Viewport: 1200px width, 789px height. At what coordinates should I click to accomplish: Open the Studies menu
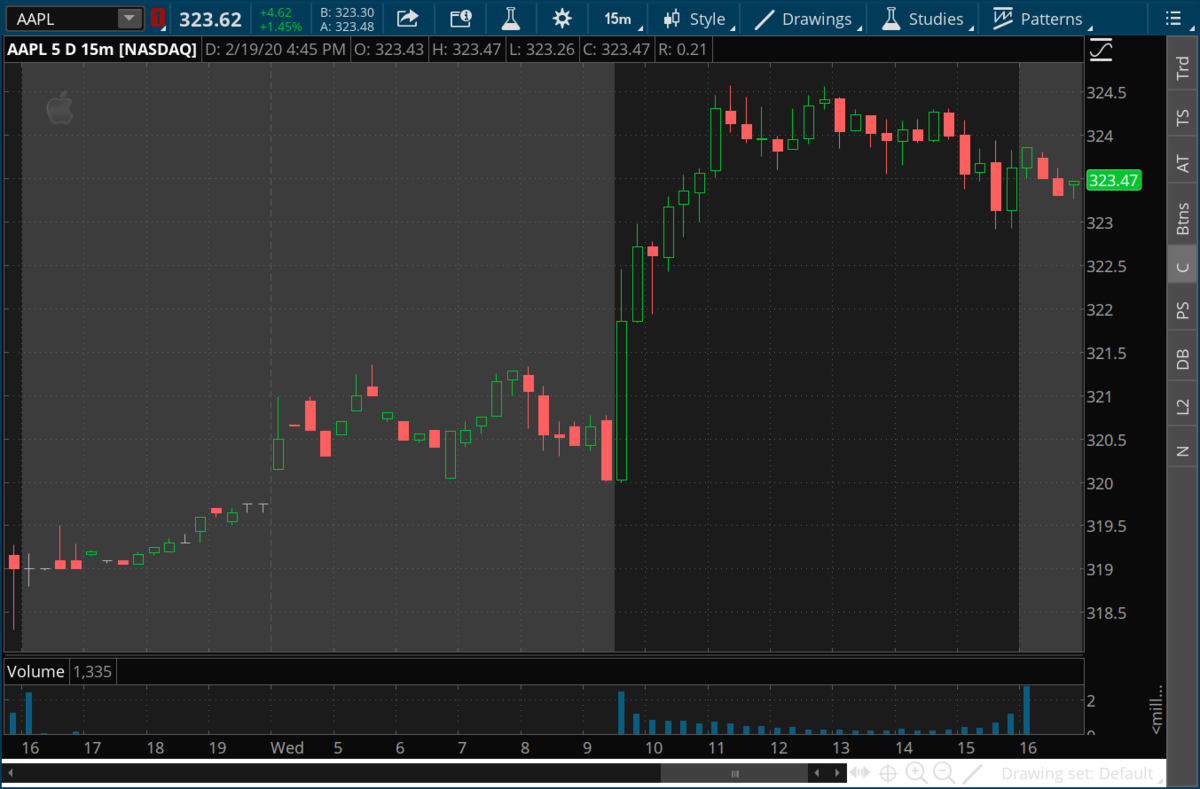pos(926,19)
